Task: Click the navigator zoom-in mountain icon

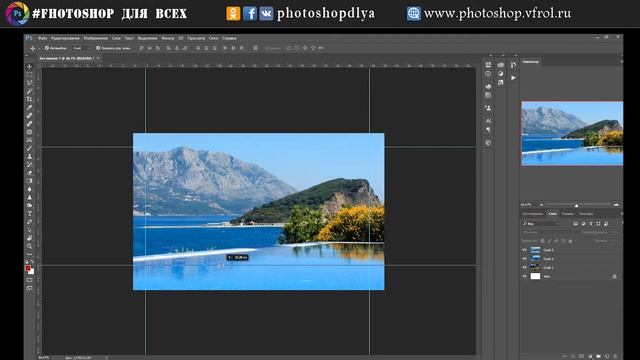Action: pyautogui.click(x=616, y=204)
